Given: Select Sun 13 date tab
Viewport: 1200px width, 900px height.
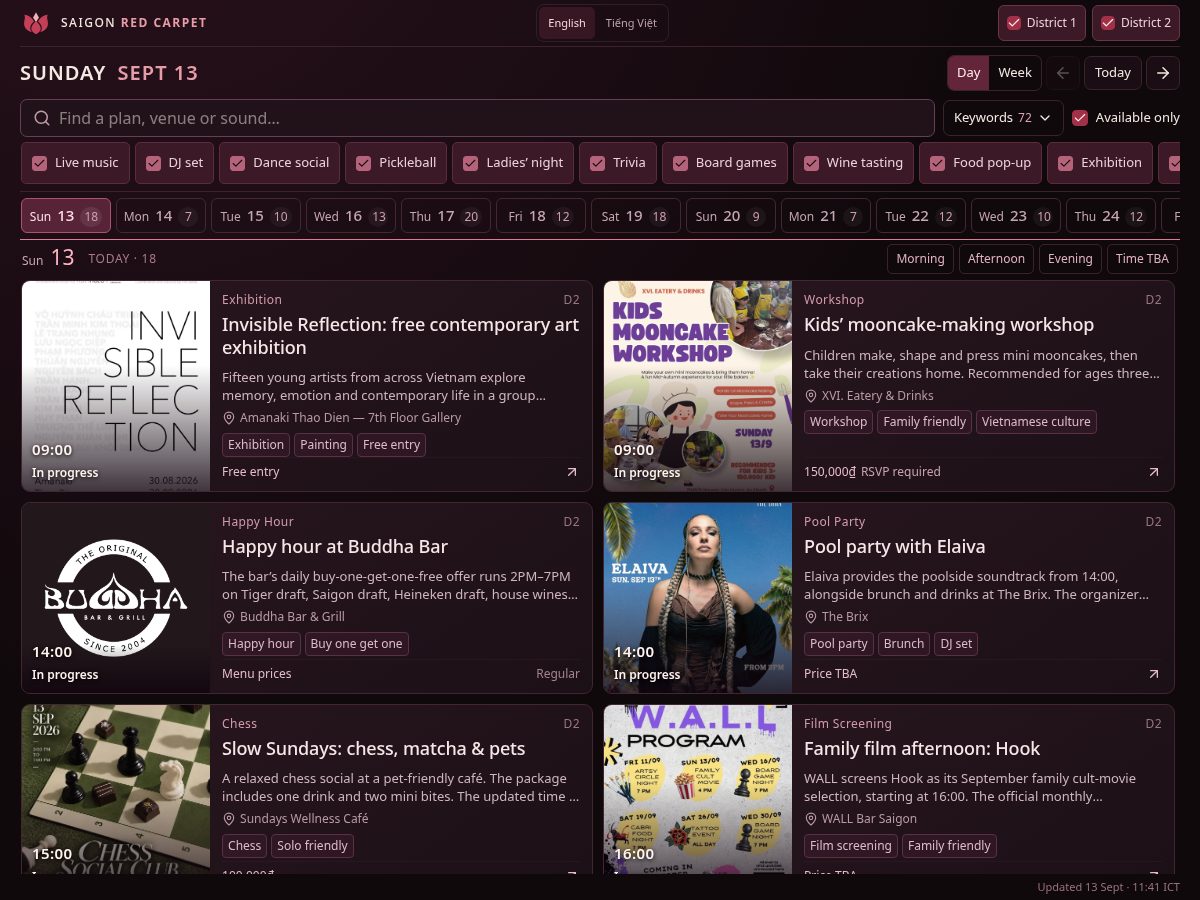Looking at the screenshot, I should (x=66, y=216).
